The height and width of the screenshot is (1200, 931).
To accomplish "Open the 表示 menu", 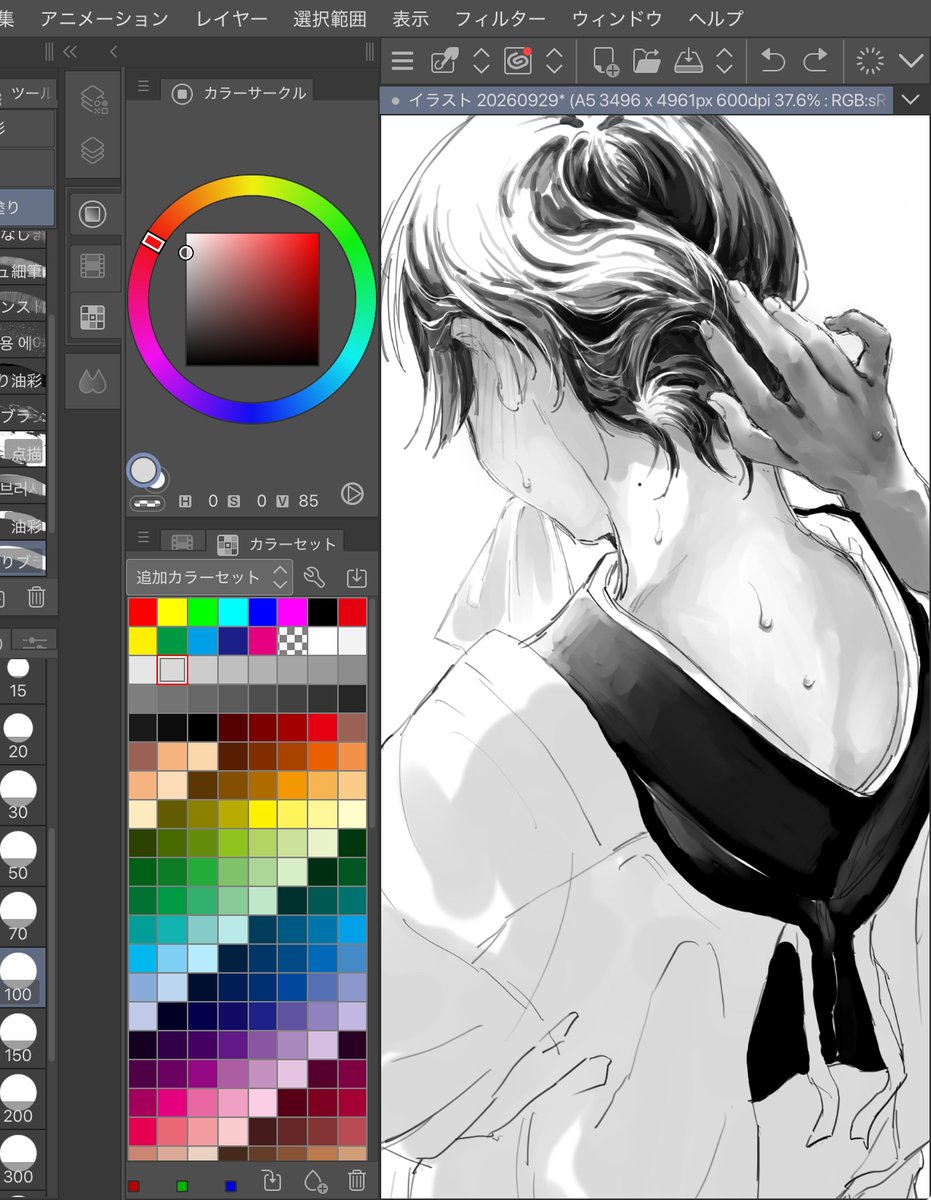I will (410, 18).
